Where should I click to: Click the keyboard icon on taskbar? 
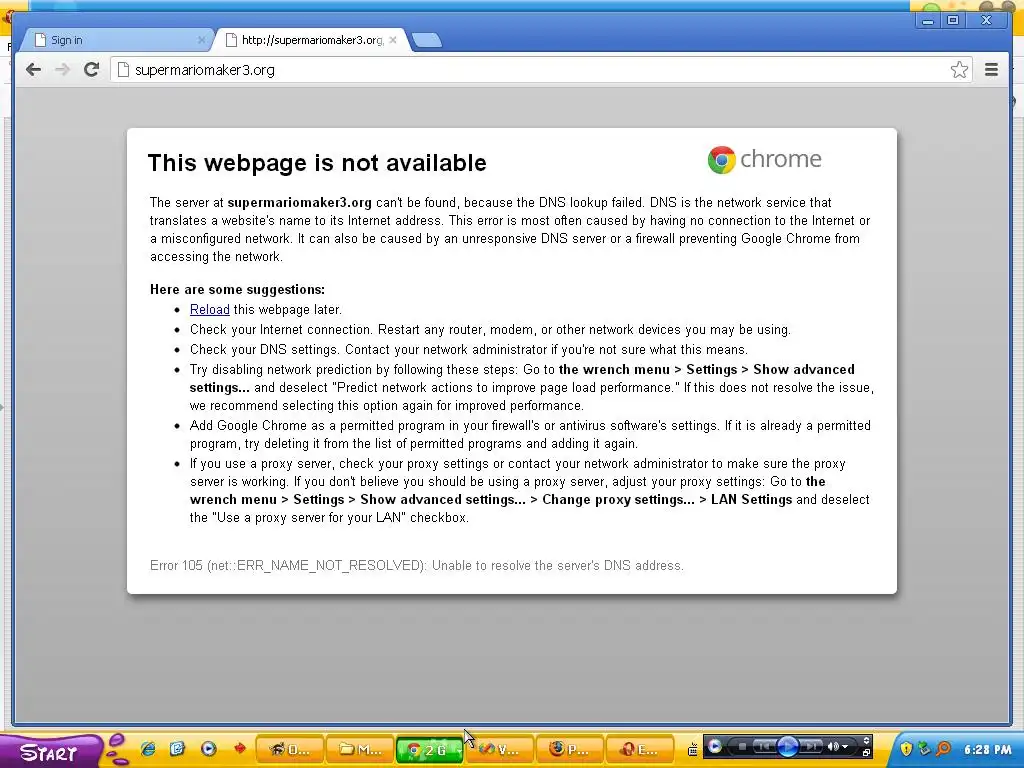click(693, 750)
